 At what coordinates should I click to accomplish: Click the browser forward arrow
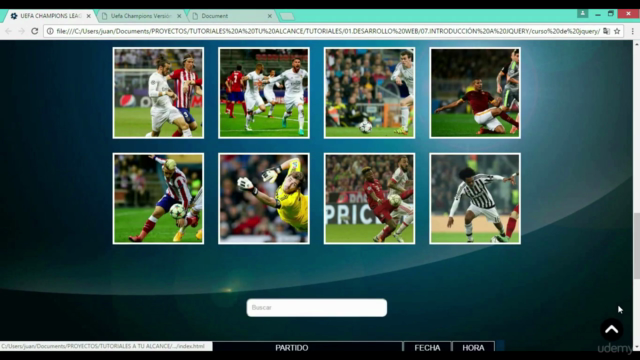pos(21,31)
